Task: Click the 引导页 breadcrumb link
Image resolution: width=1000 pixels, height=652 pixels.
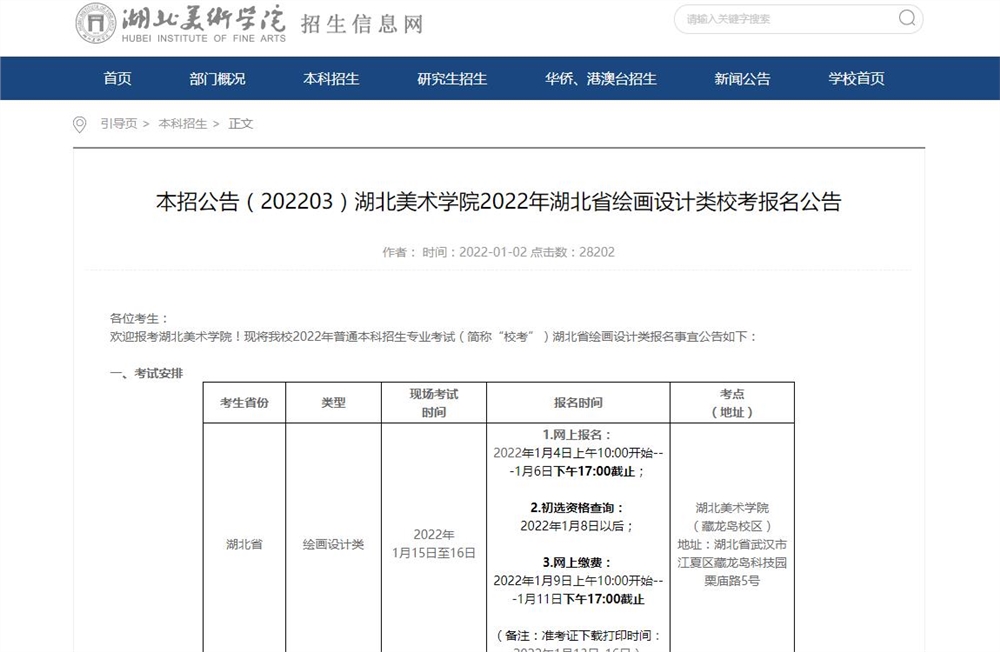Action: tap(119, 124)
